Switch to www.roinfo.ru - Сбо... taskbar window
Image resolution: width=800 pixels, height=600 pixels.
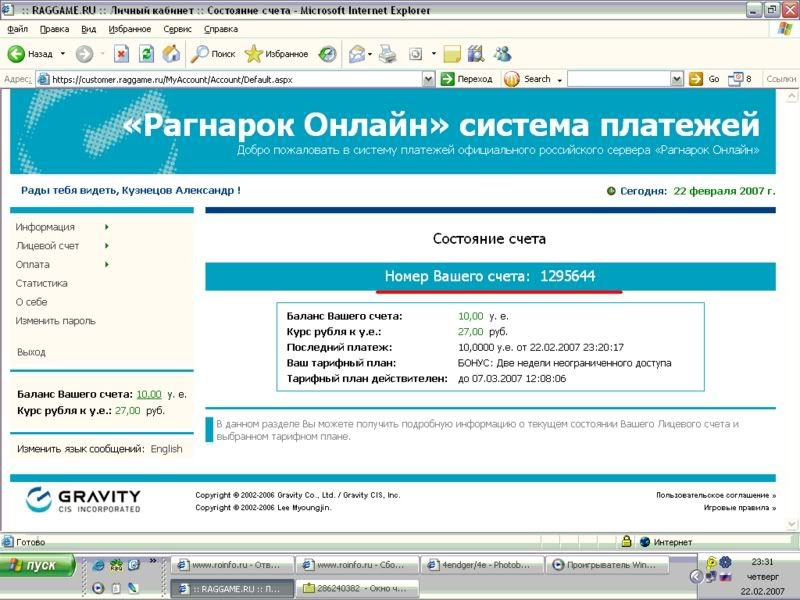(357, 565)
